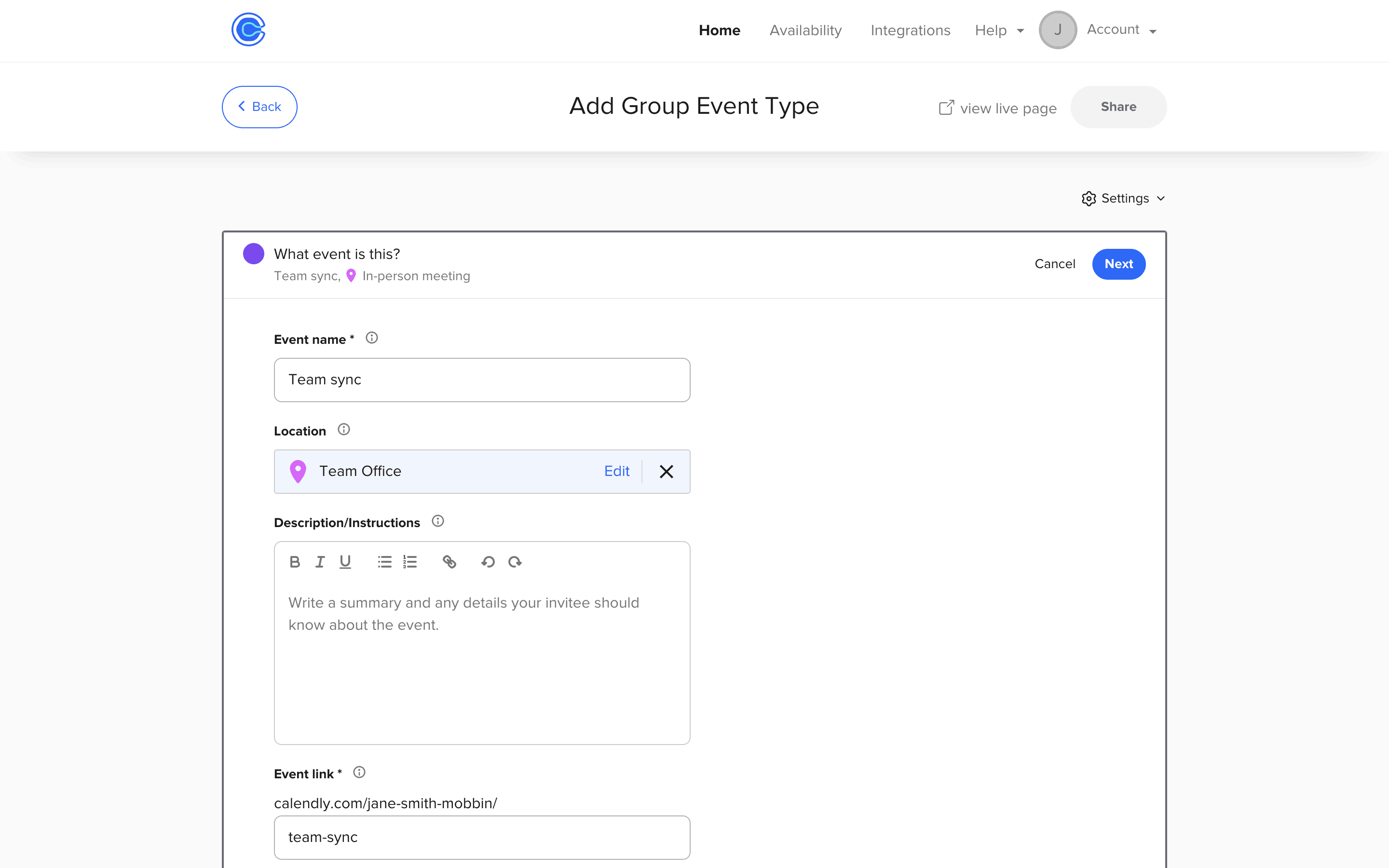Click the purple event color circle

click(x=254, y=254)
